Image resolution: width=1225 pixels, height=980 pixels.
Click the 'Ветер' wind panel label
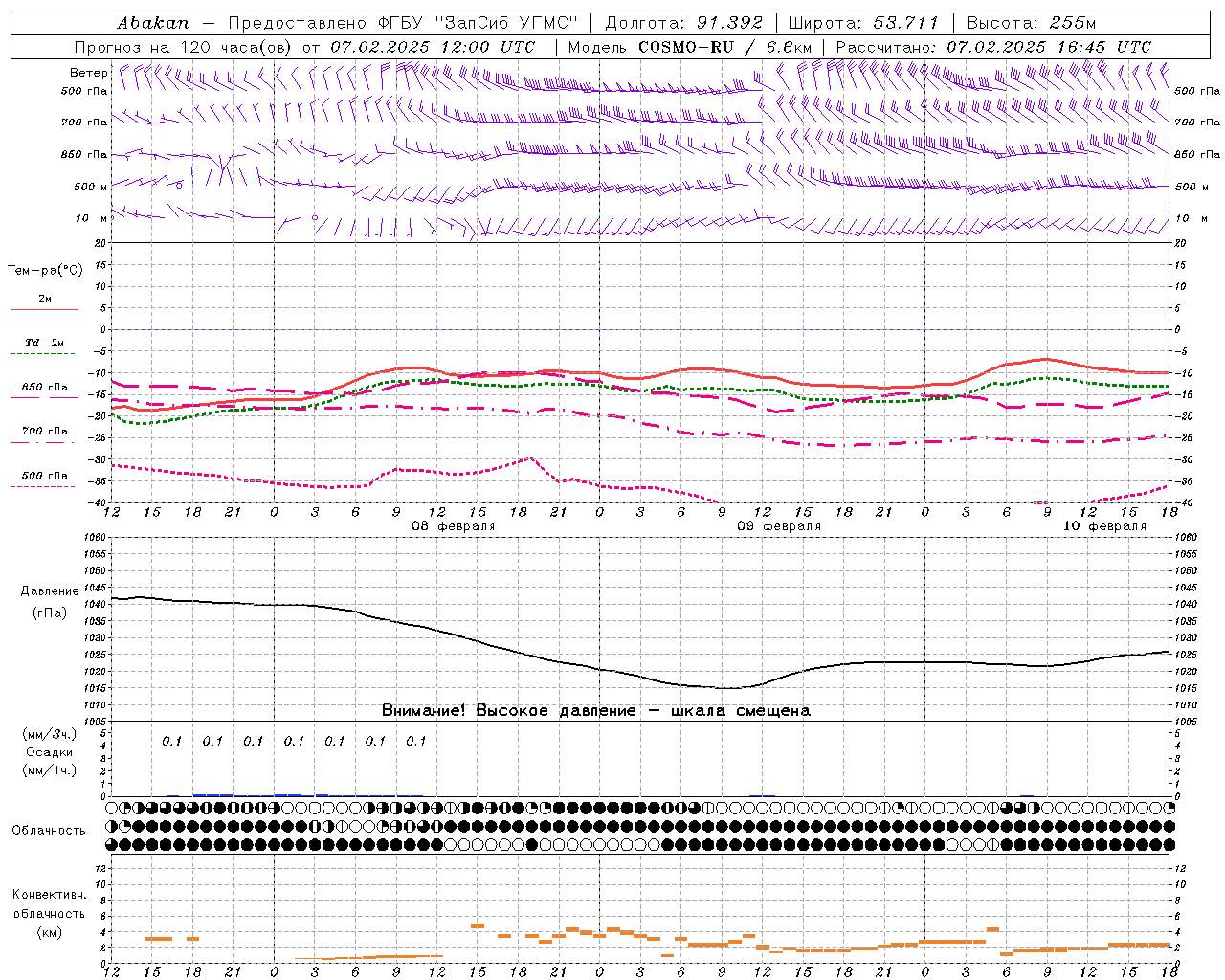(x=88, y=73)
